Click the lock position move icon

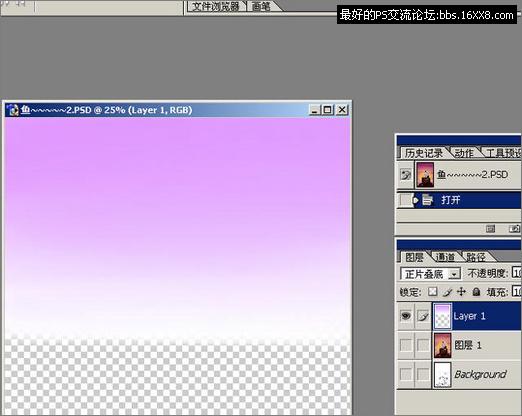[x=461, y=292]
